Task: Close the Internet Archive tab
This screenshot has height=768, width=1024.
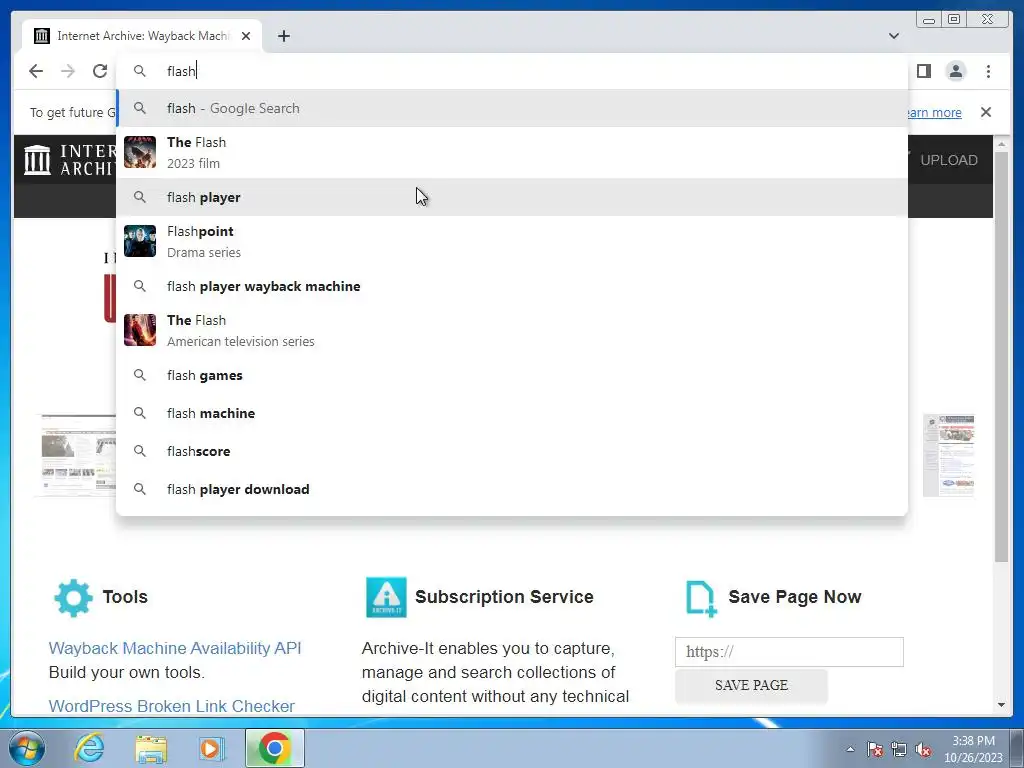Action: 246,36
